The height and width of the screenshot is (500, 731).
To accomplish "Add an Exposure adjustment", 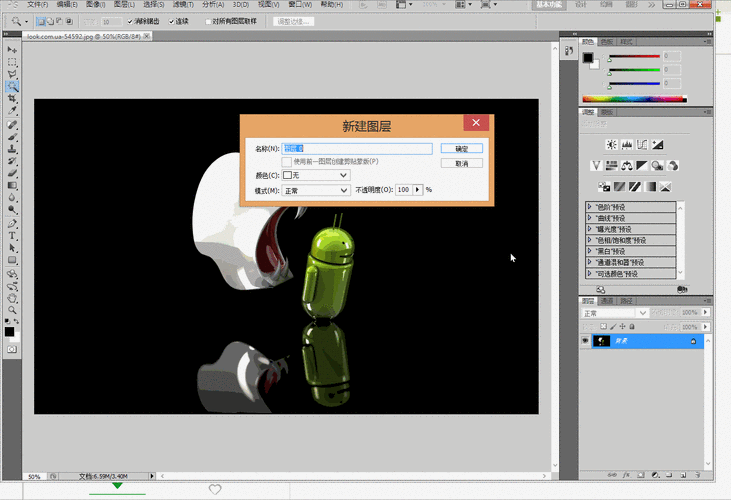I will point(657,145).
